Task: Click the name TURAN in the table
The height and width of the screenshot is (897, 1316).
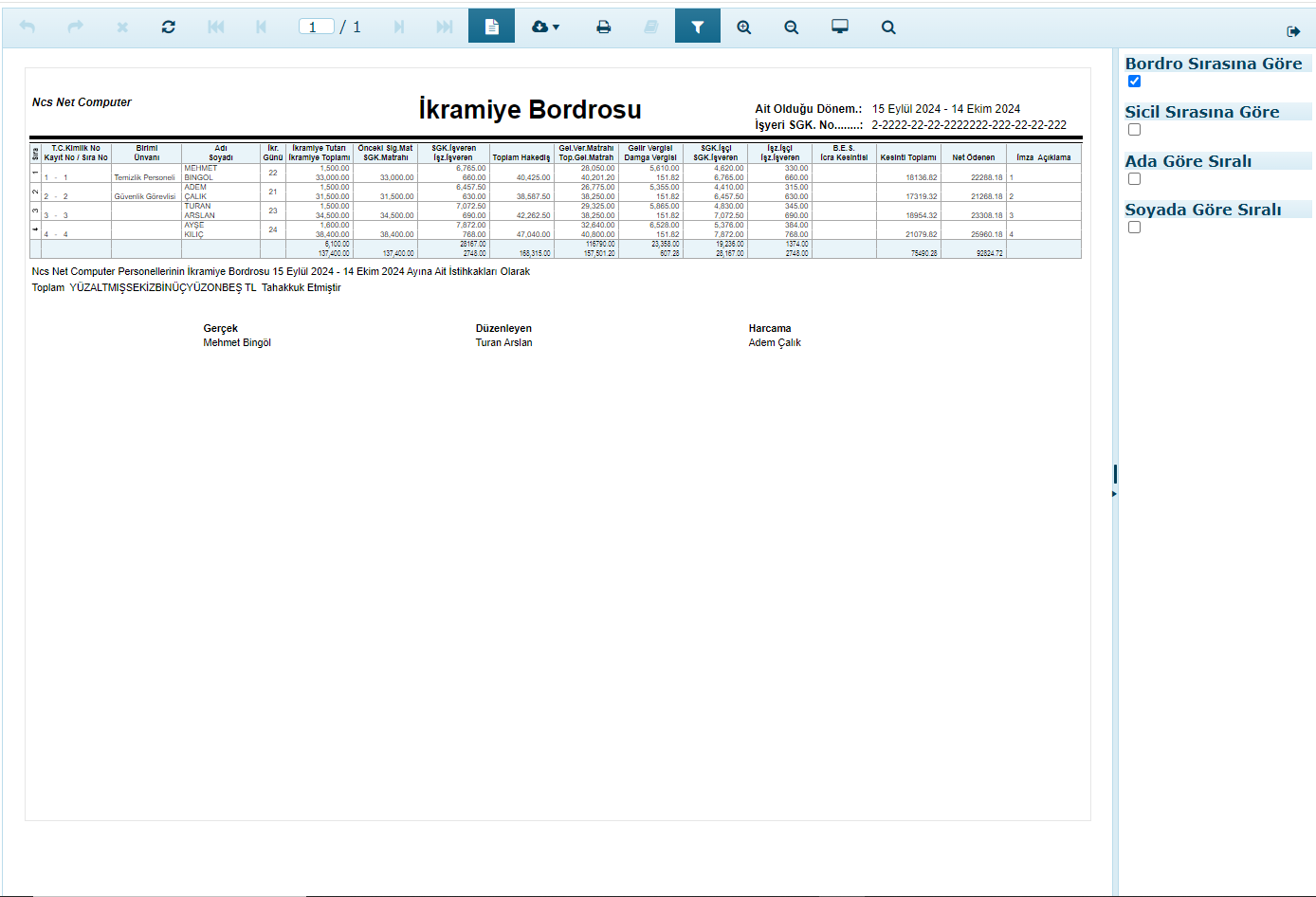Action: 197,206
